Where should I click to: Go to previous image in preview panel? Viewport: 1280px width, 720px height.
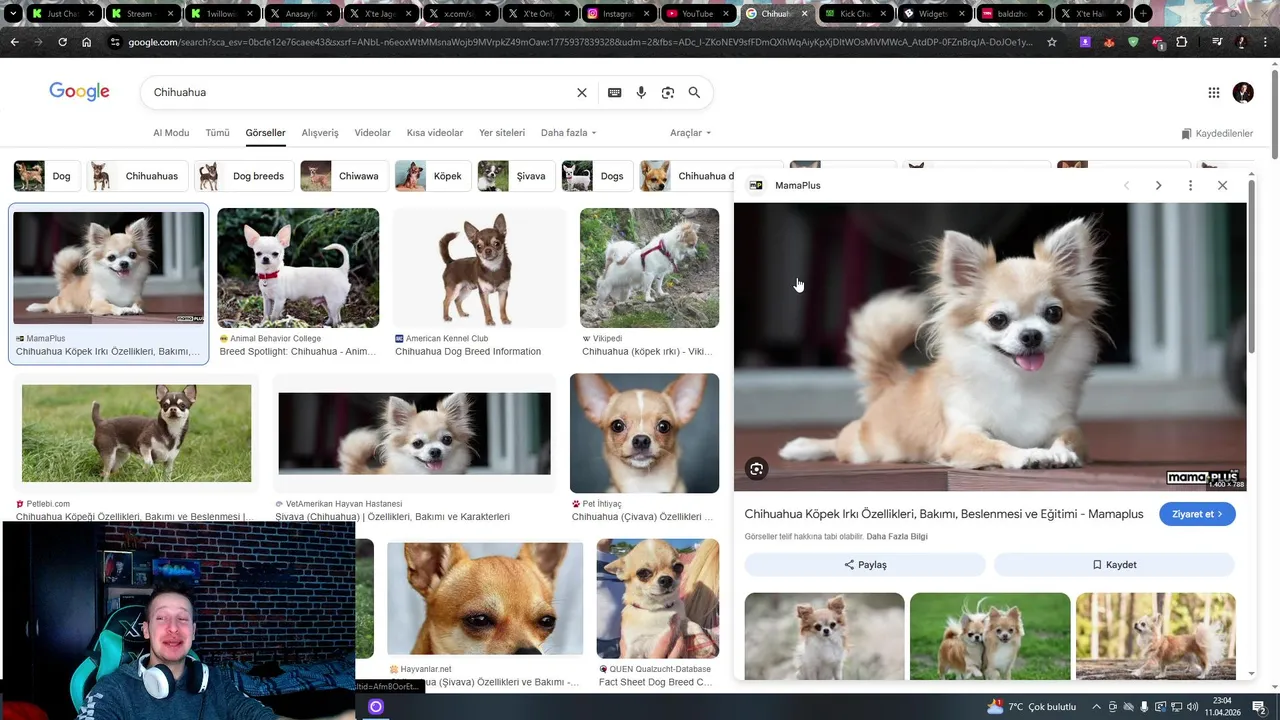pyautogui.click(x=1126, y=185)
